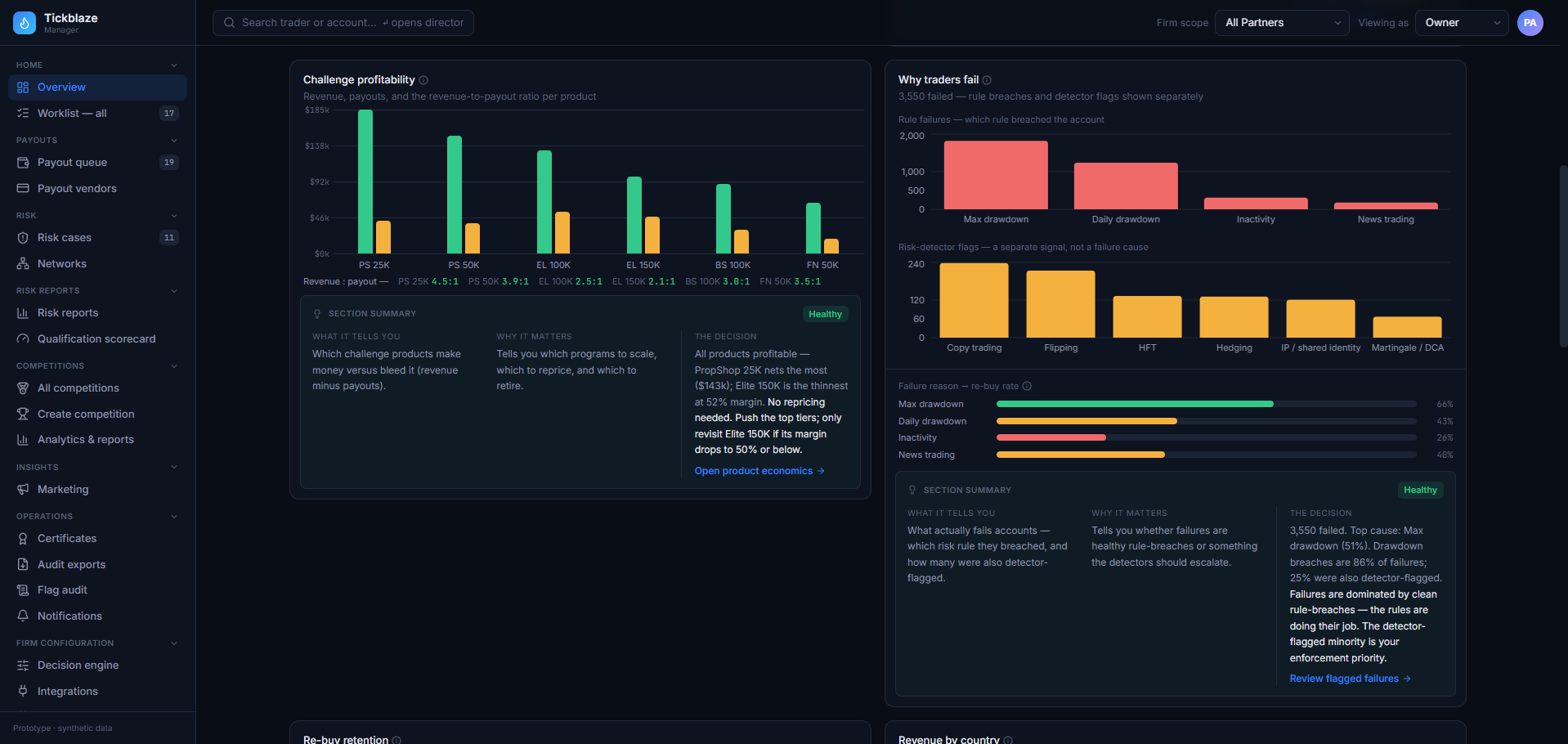The width and height of the screenshot is (1568, 744).
Task: Click the EL 150K 2.1:1 ratio text
Action: pos(644,281)
